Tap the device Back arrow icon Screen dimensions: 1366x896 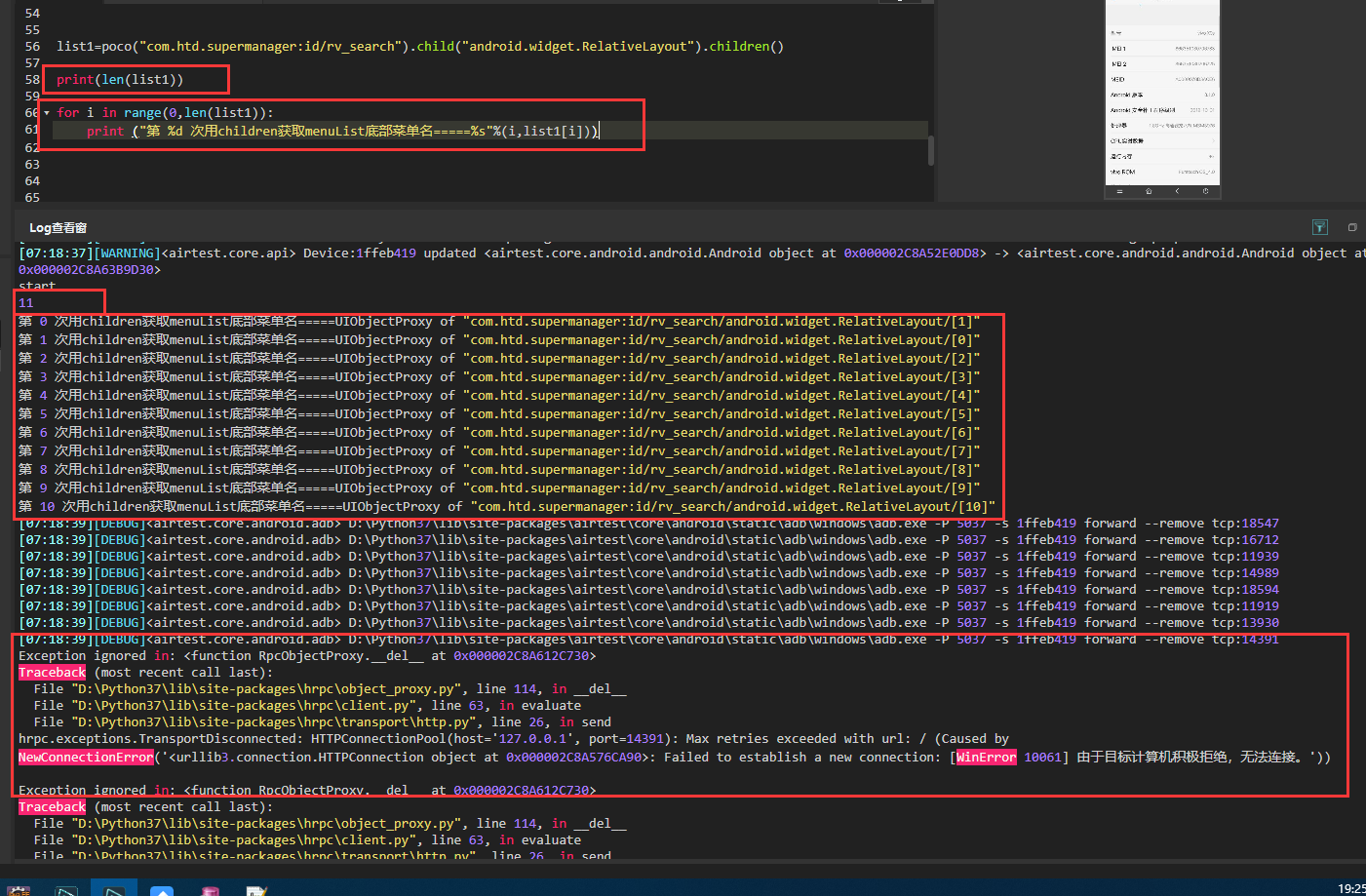1177,191
